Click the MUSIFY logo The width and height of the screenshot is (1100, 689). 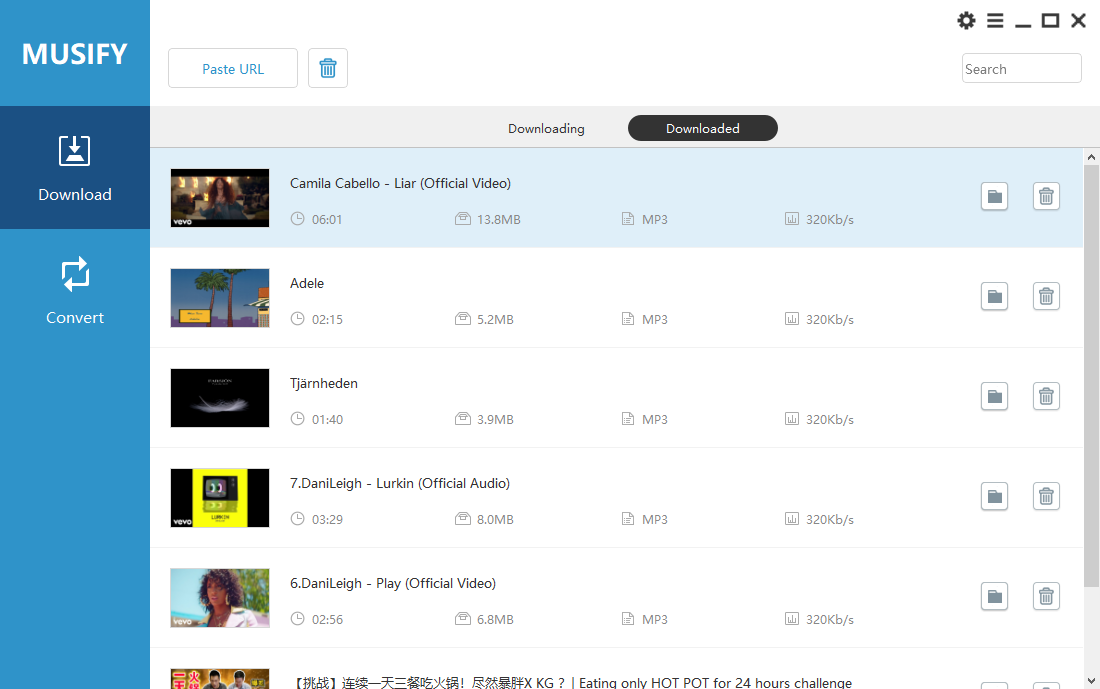click(74, 54)
